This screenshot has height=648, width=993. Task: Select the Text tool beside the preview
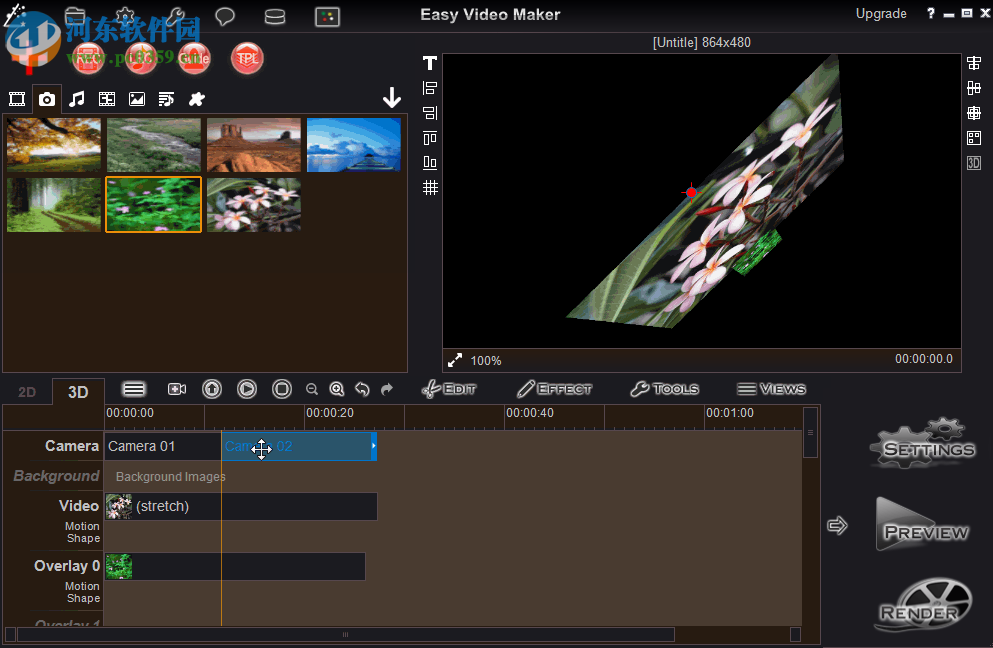[429, 62]
